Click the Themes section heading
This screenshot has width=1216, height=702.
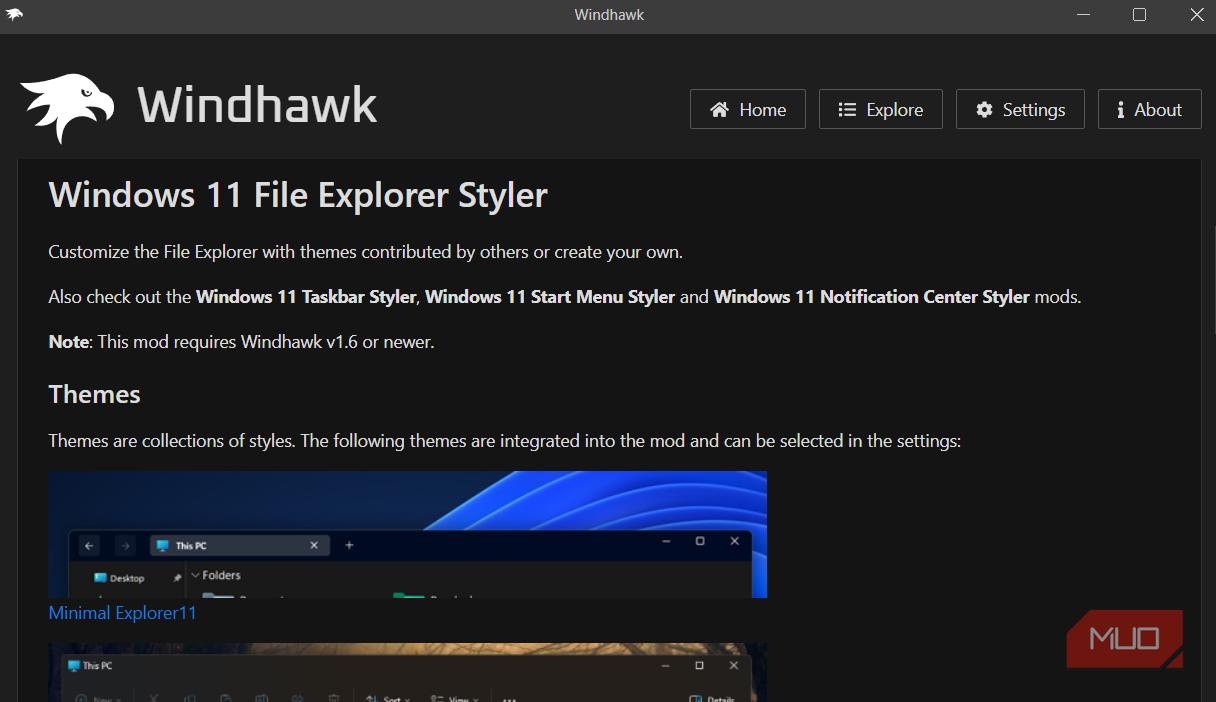pos(94,394)
